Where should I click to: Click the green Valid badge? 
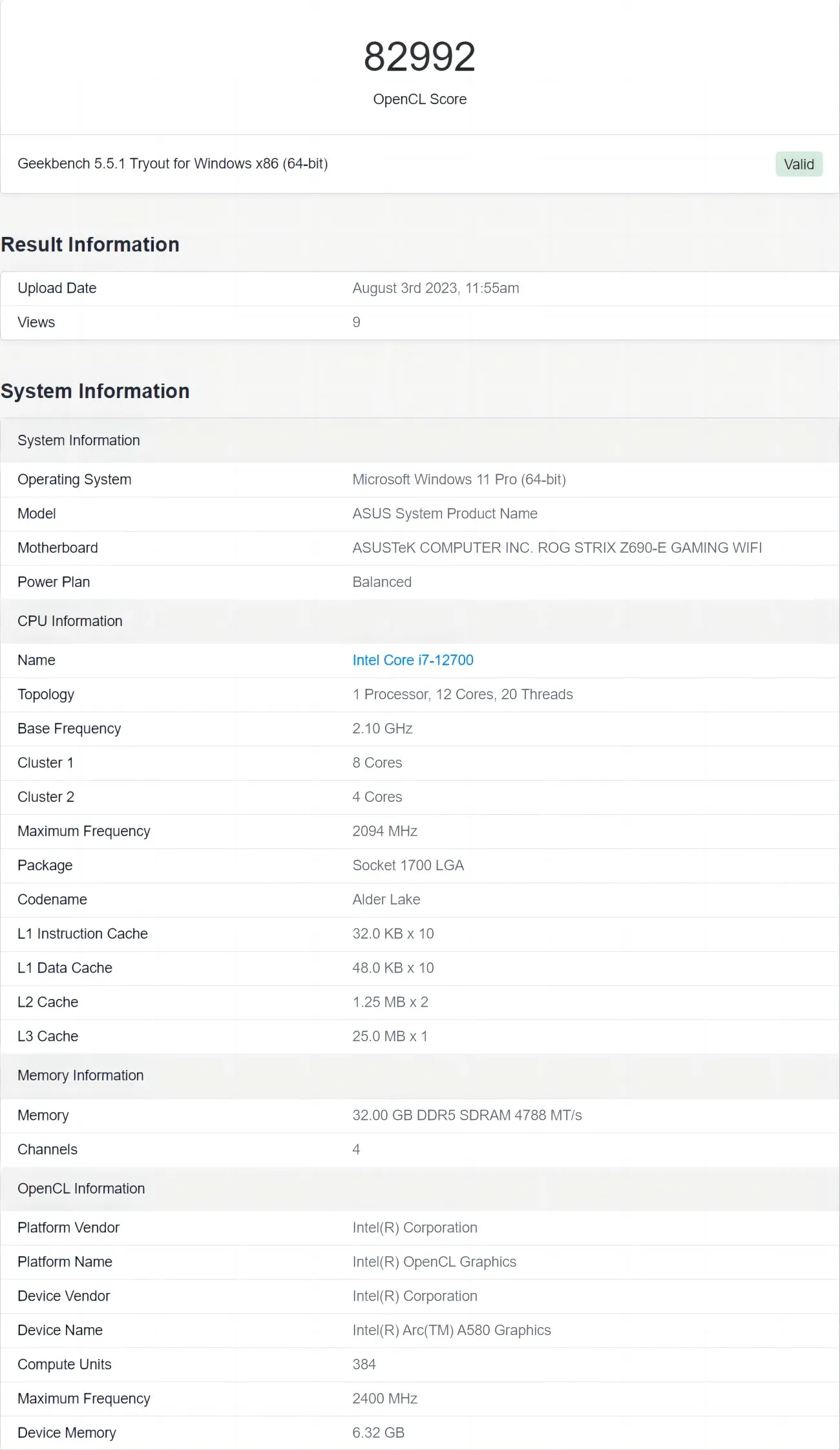[x=799, y=164]
